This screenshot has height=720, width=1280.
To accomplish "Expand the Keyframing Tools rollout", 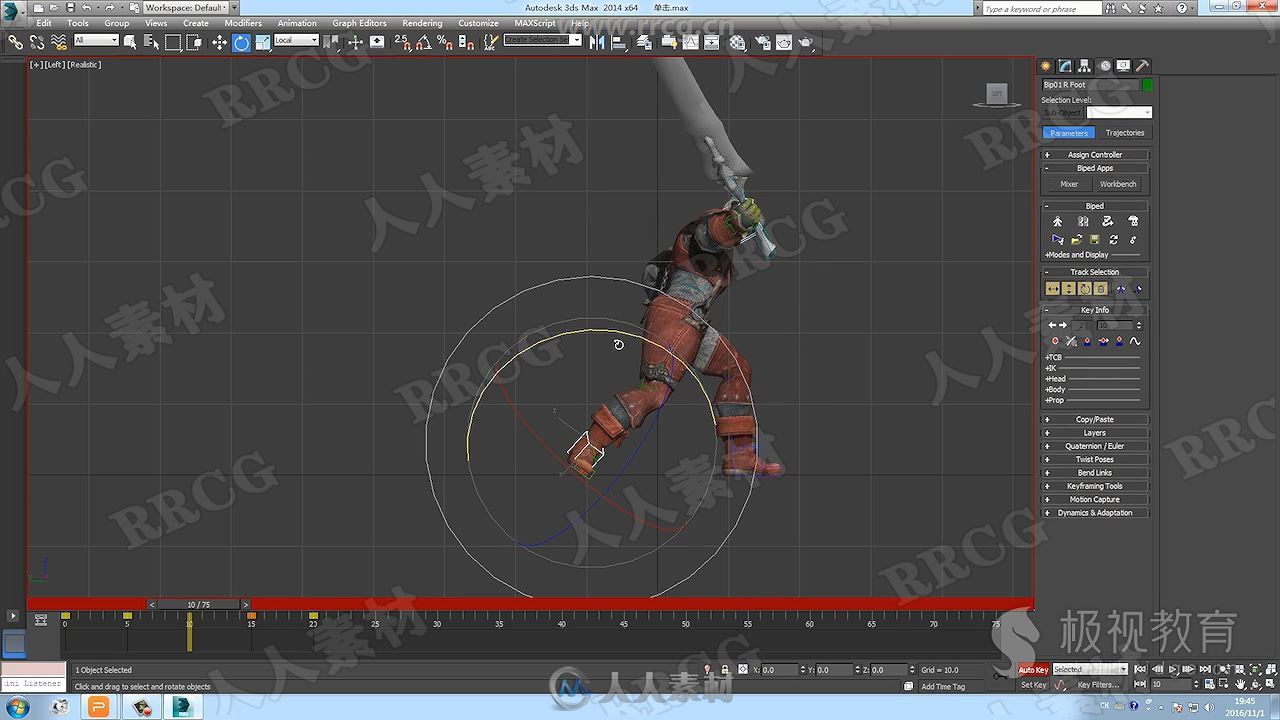I will click(1094, 486).
